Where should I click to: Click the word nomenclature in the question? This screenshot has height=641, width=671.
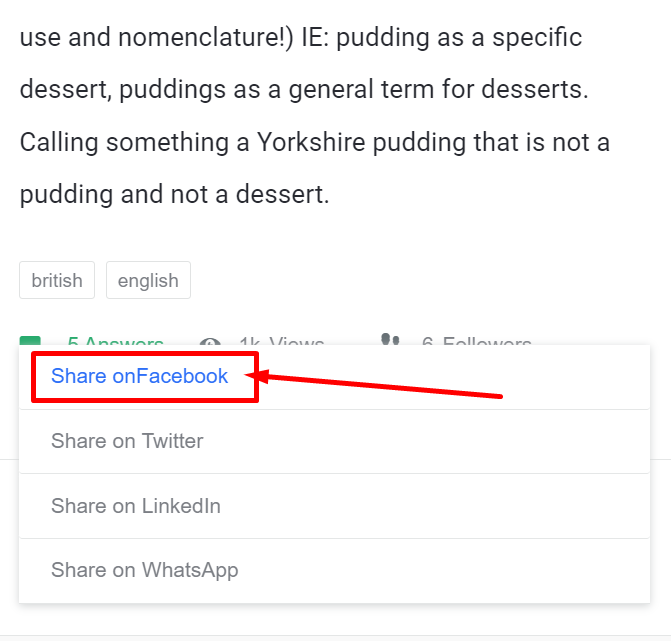click(200, 37)
